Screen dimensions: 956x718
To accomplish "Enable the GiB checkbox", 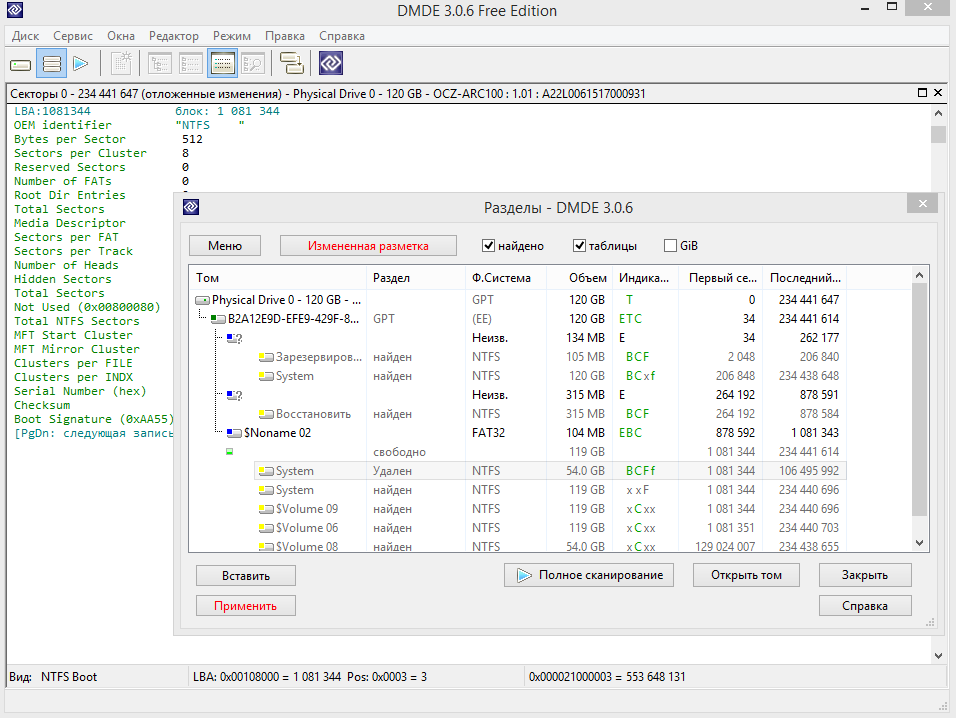I will tap(670, 246).
